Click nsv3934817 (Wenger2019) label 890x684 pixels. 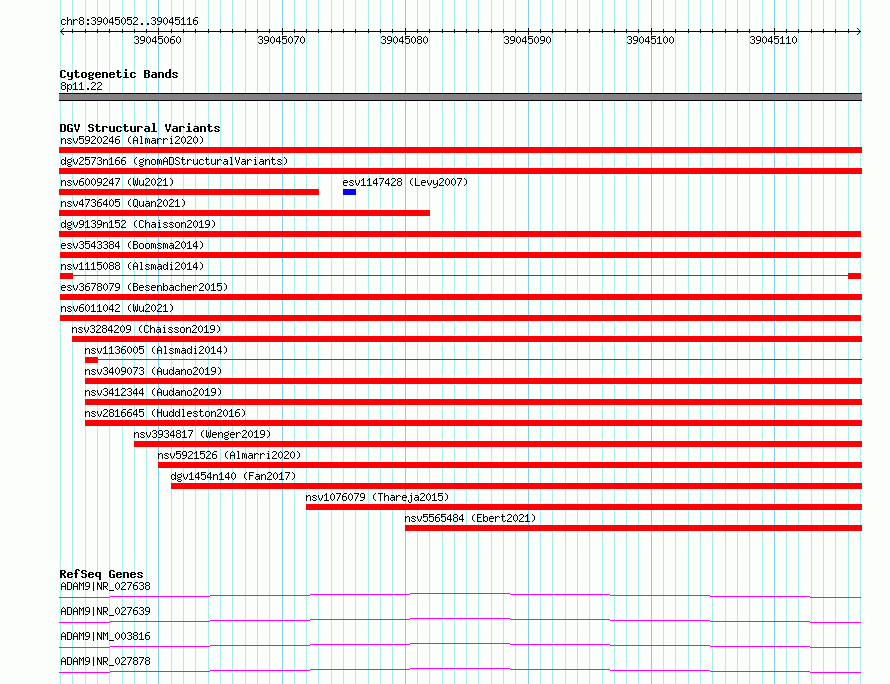(202, 434)
